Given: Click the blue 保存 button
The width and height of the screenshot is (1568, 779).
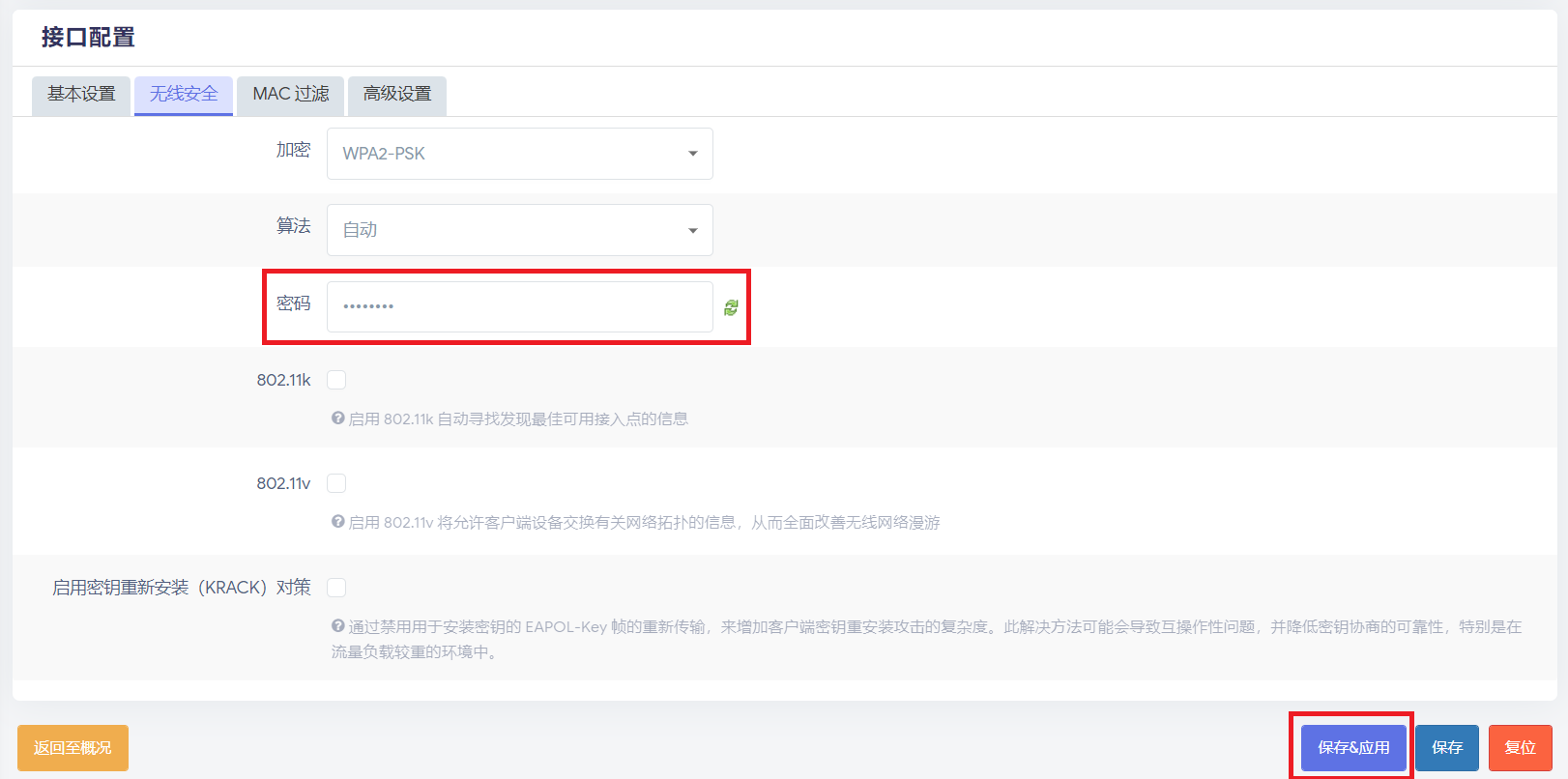Looking at the screenshot, I should click(1446, 747).
